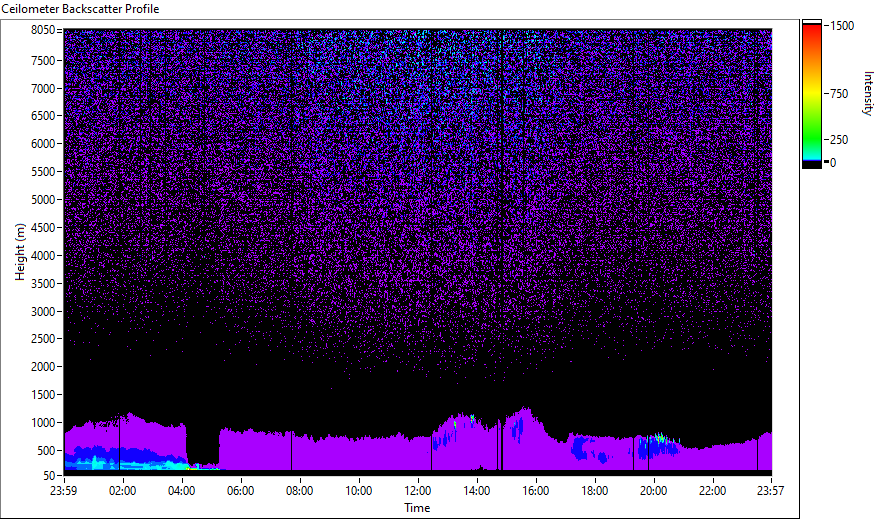Click the 5000 height axis value
This screenshot has width=878, height=519.
(43, 200)
